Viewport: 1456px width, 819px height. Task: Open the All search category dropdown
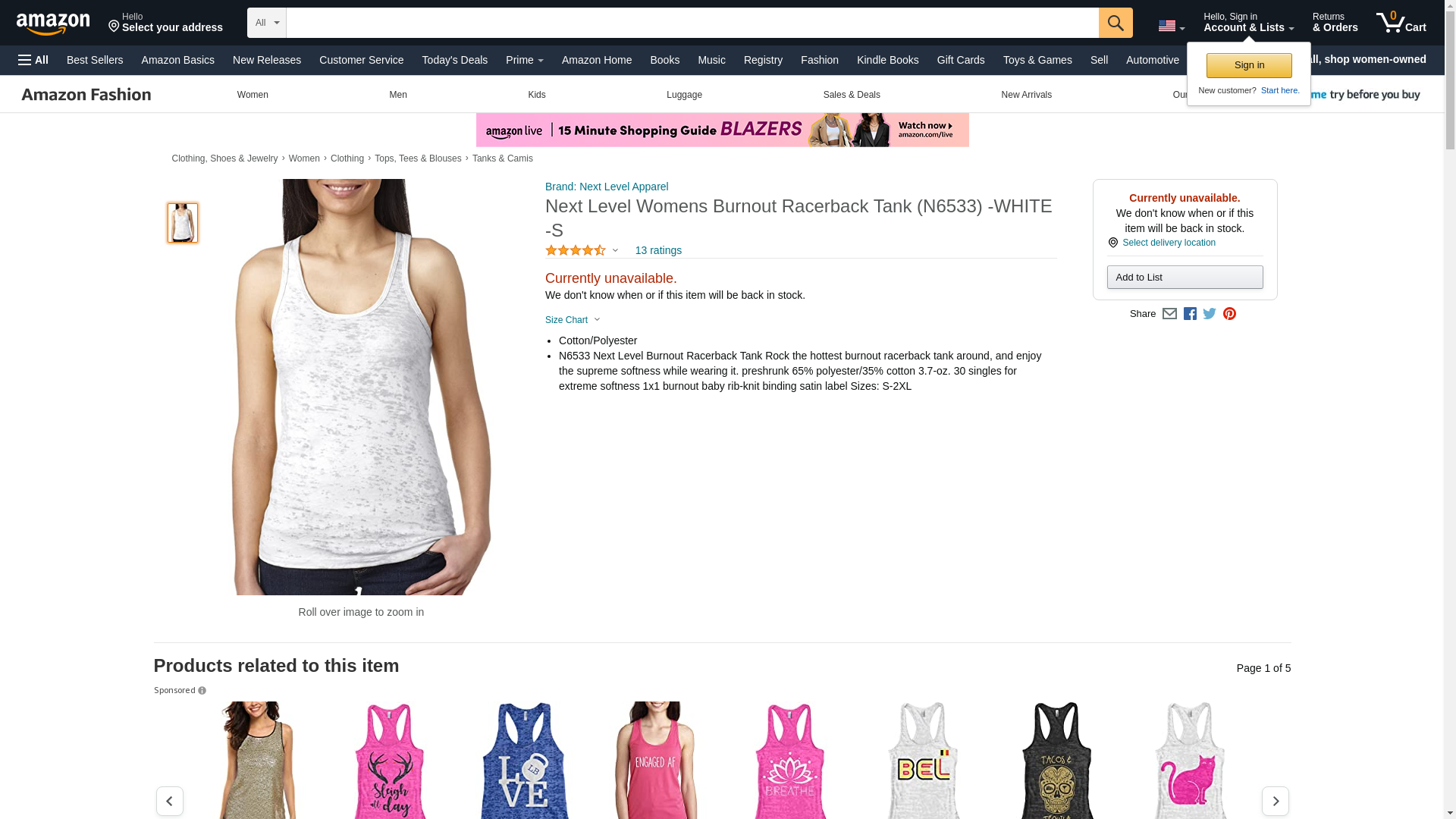(x=266, y=23)
